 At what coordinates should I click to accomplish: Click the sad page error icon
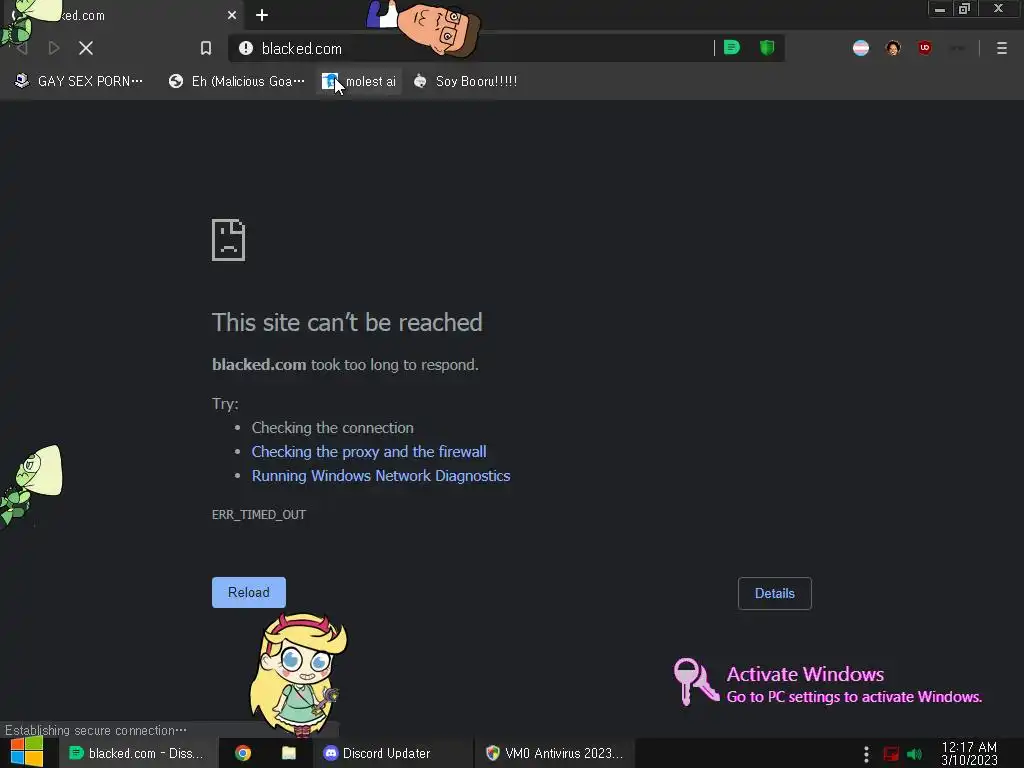tap(229, 240)
